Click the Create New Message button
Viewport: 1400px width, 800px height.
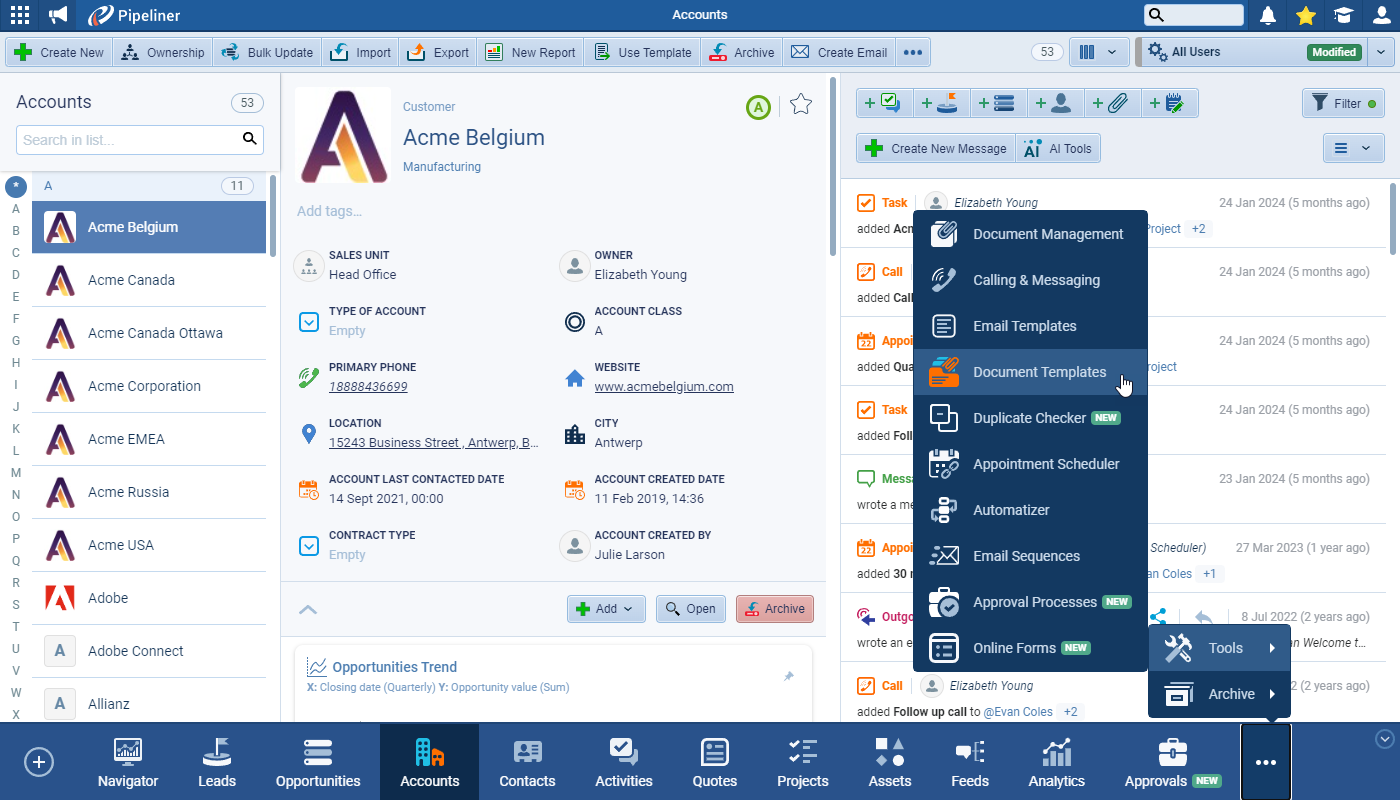(936, 149)
